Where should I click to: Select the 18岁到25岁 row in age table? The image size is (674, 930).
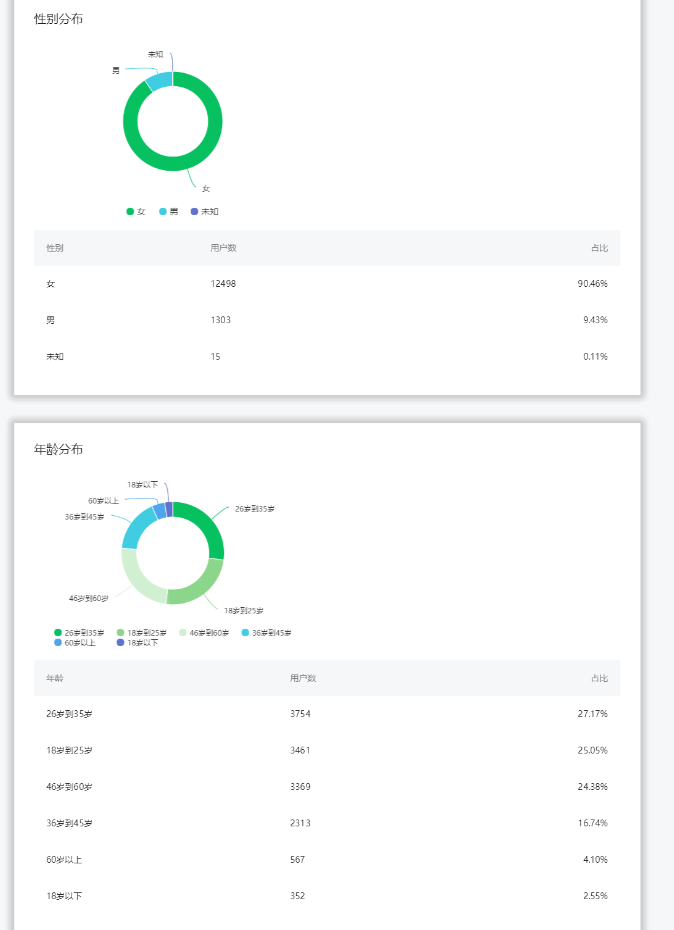[x=327, y=750]
